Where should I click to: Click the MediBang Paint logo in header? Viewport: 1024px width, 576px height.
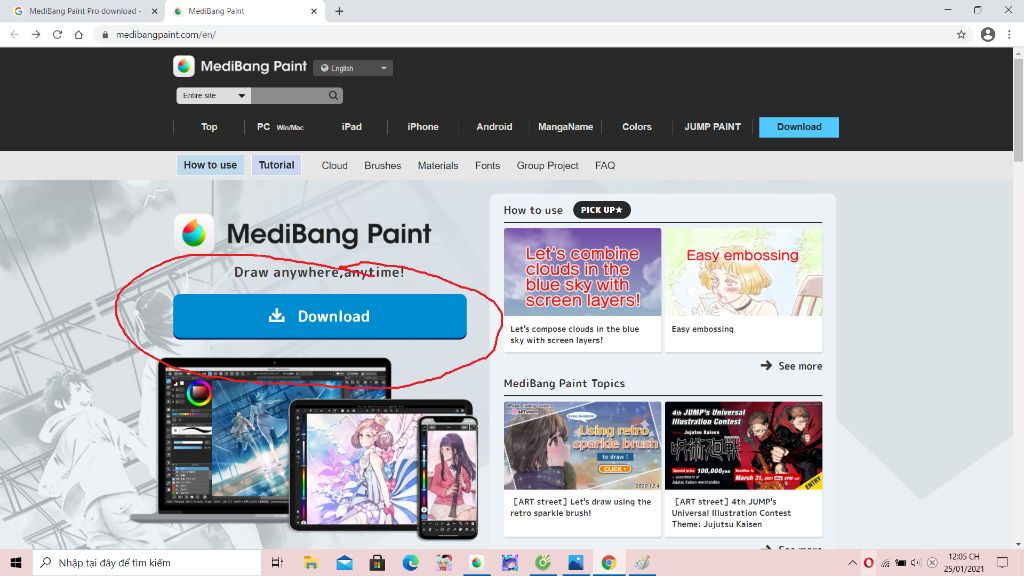(x=240, y=66)
